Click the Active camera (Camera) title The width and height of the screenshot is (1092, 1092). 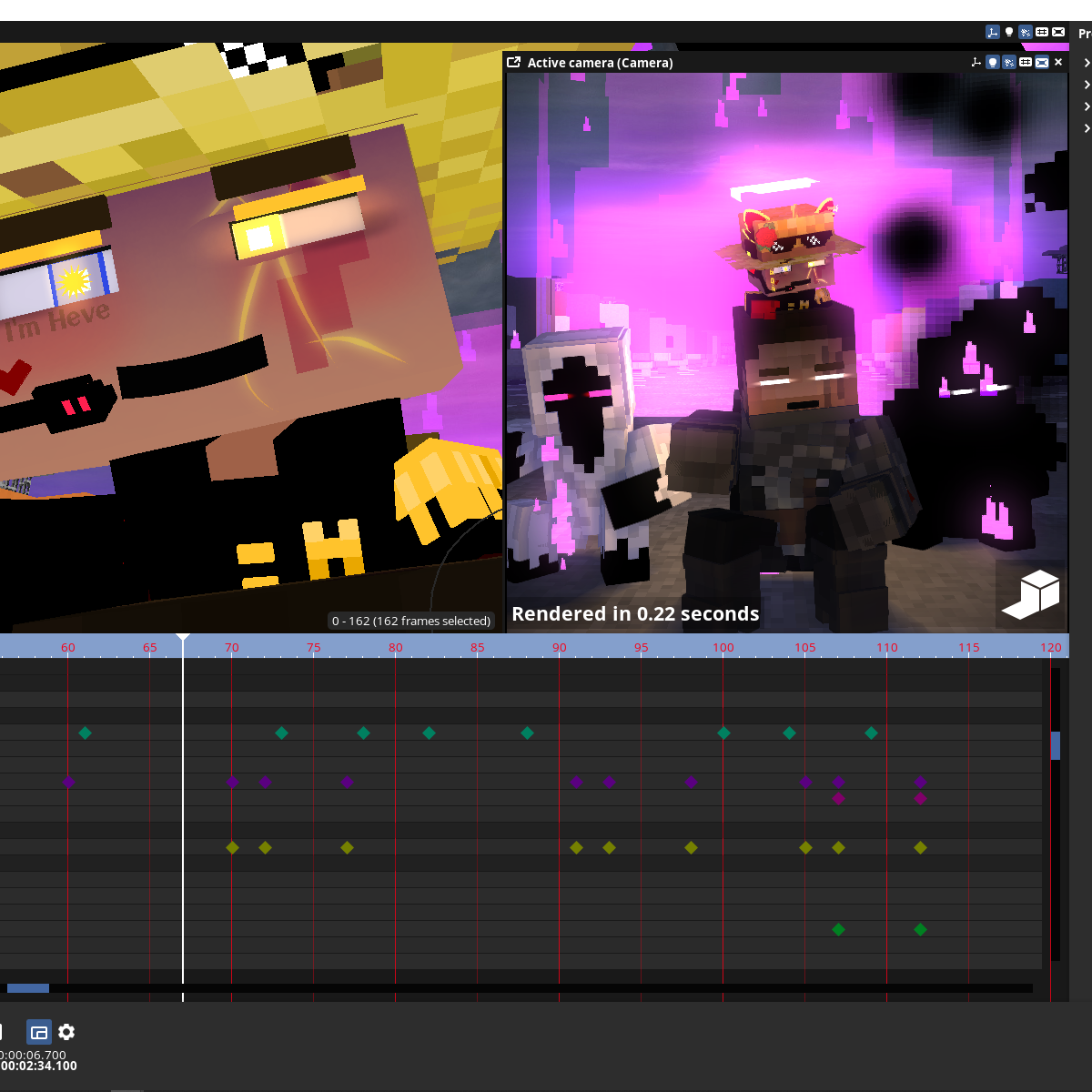[x=601, y=63]
